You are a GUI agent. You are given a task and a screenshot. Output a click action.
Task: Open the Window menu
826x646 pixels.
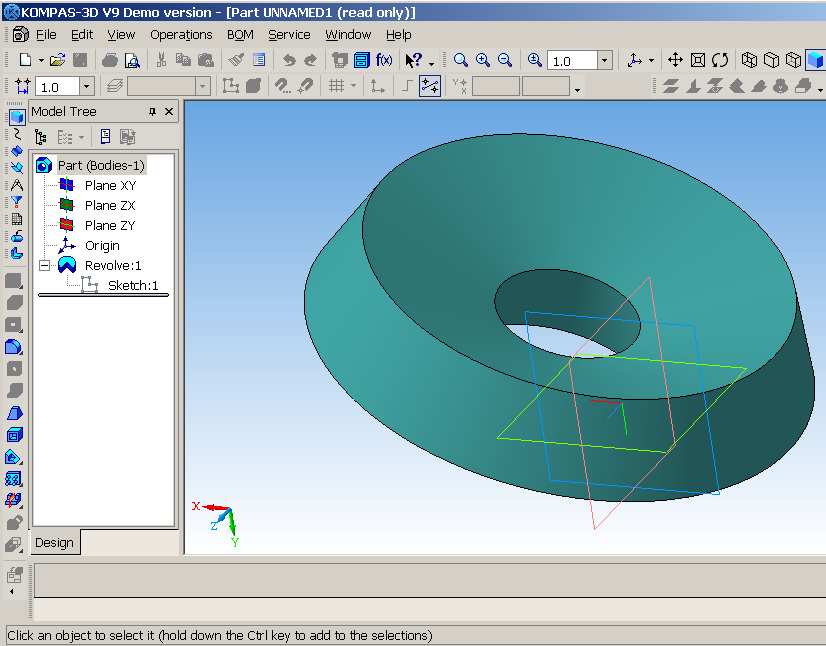coord(348,35)
